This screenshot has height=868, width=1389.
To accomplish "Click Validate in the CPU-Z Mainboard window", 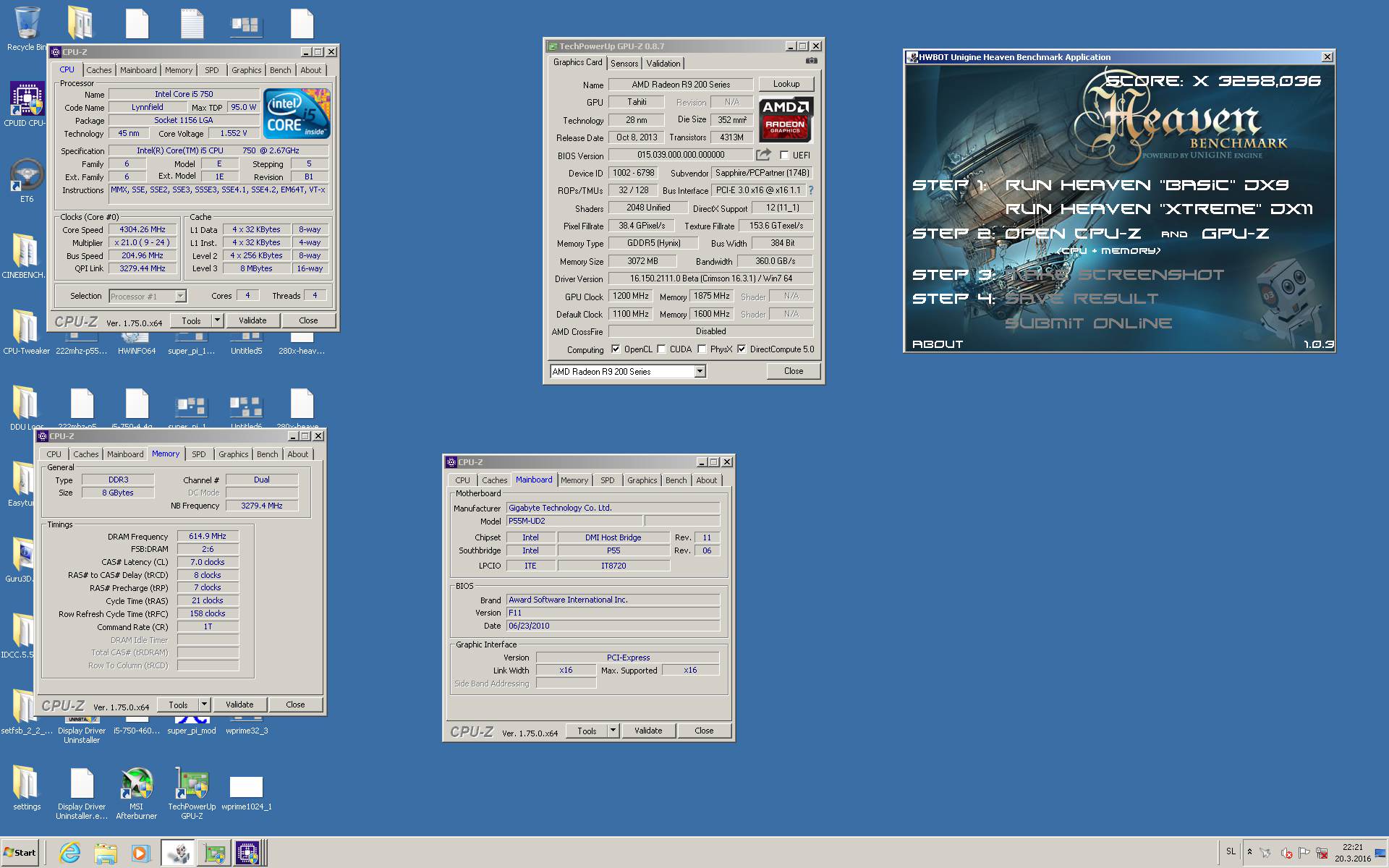I will pyautogui.click(x=648, y=731).
